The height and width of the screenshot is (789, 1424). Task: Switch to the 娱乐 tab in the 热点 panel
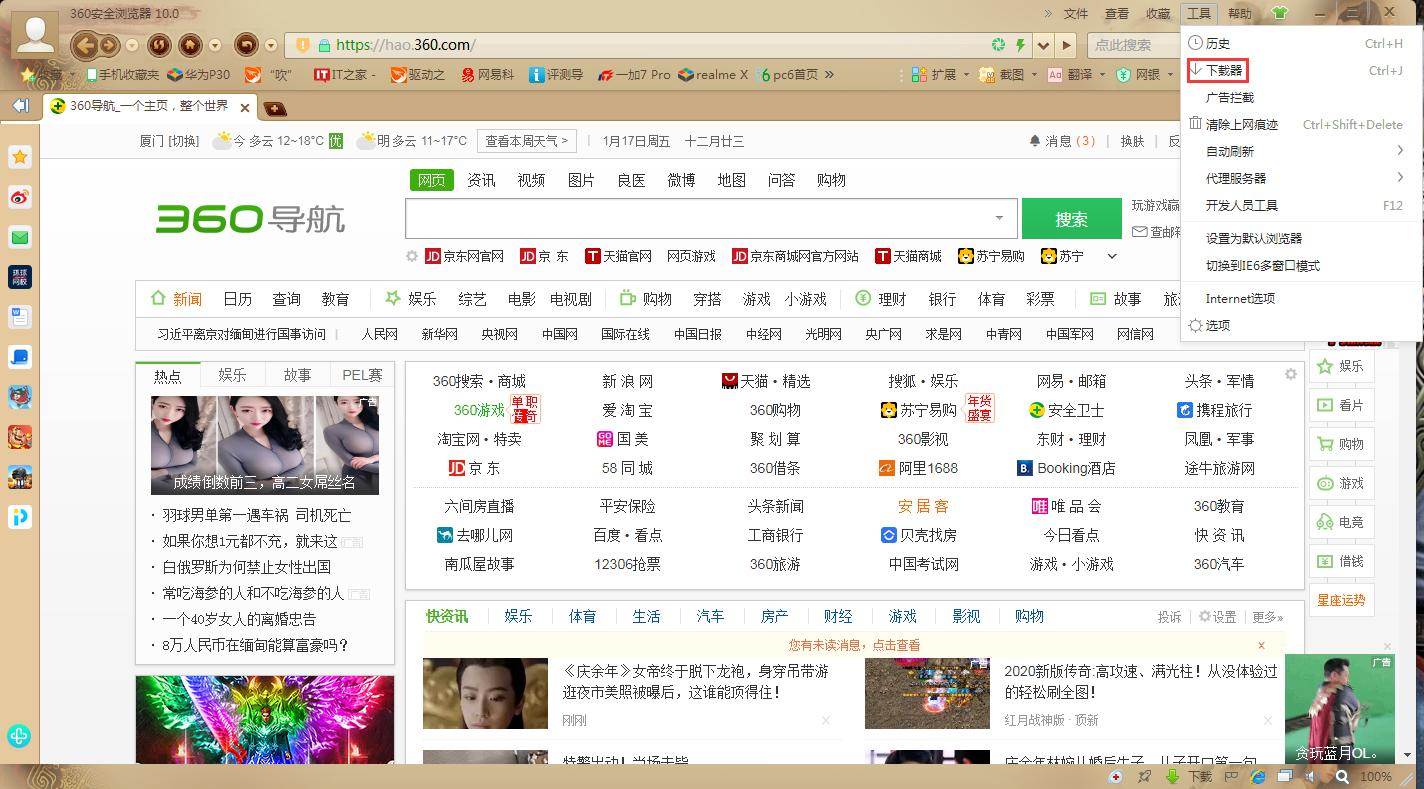coord(232,374)
